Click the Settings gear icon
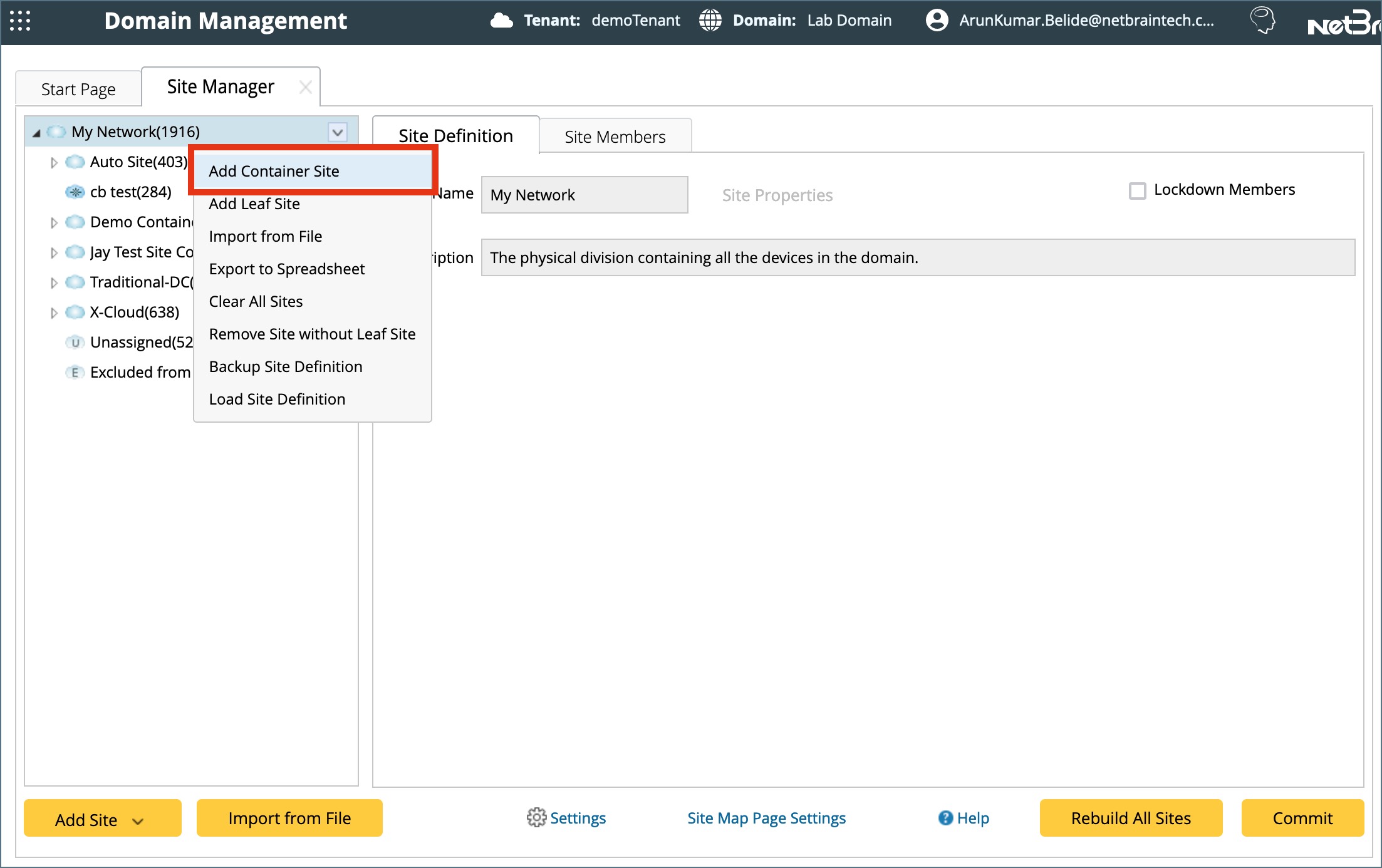1382x868 pixels. click(536, 818)
